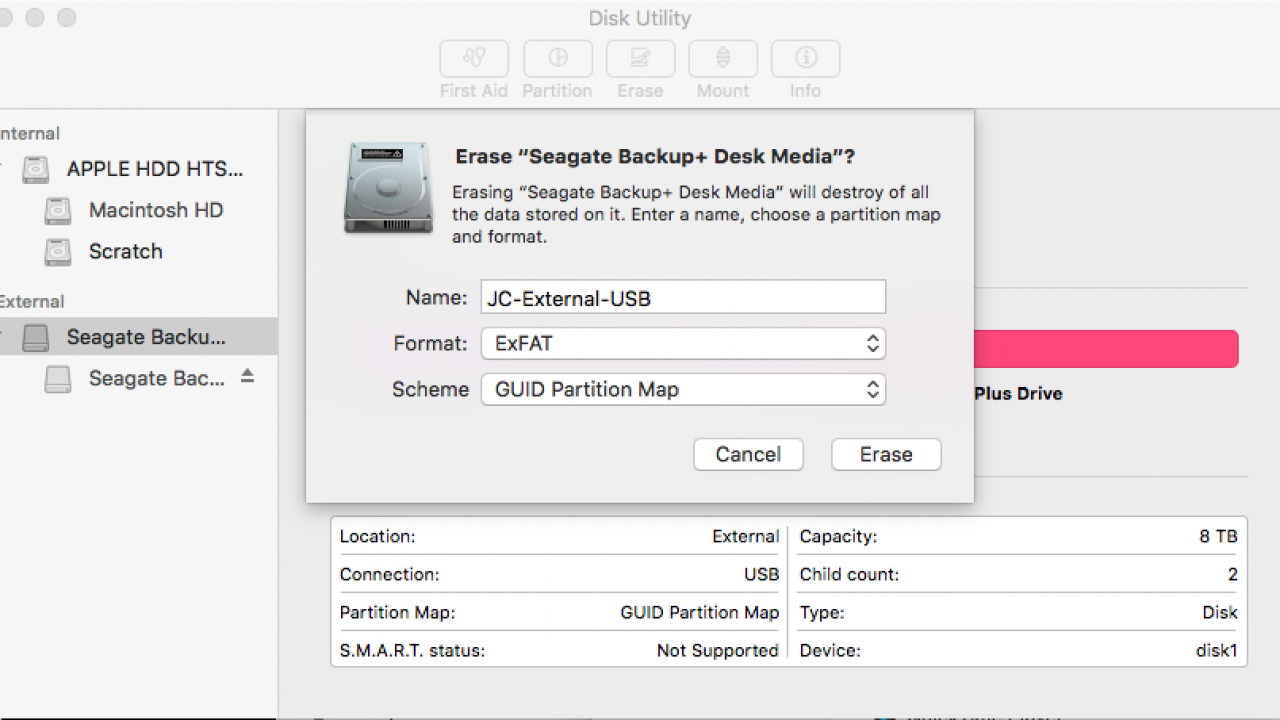
Task: Click the Cancel button
Action: pyautogui.click(x=748, y=454)
